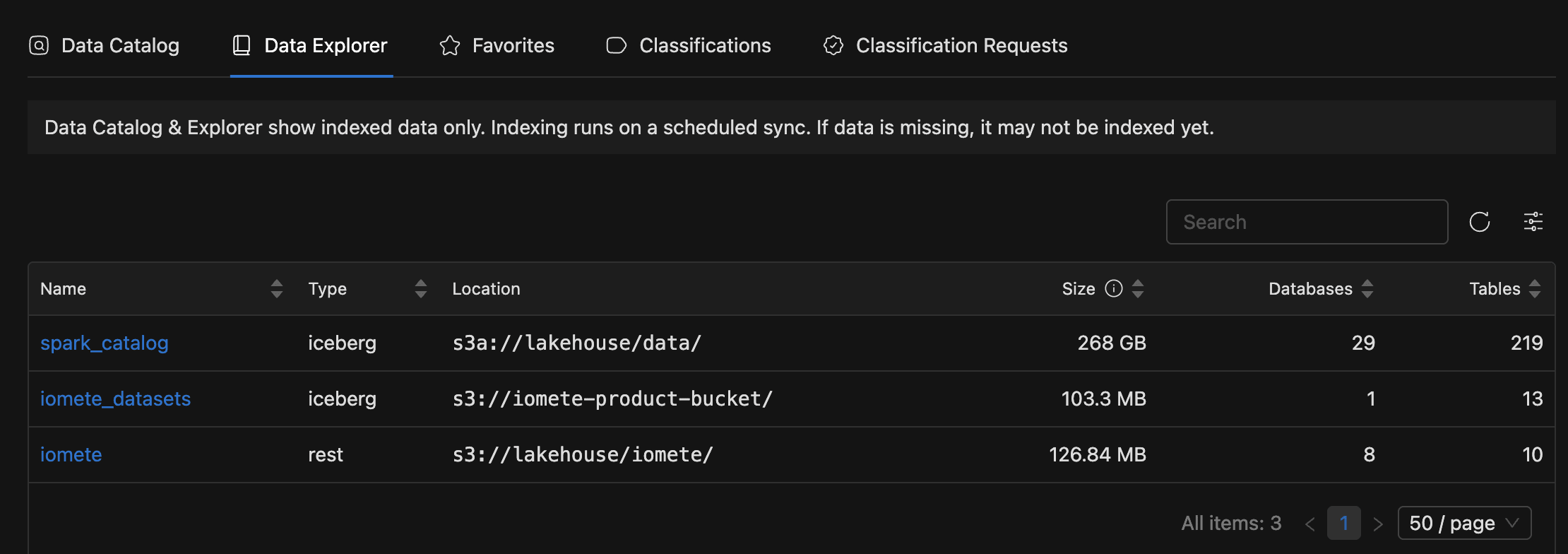Click the All items: 3 label
Viewport: 1568px width, 554px height.
1231,523
